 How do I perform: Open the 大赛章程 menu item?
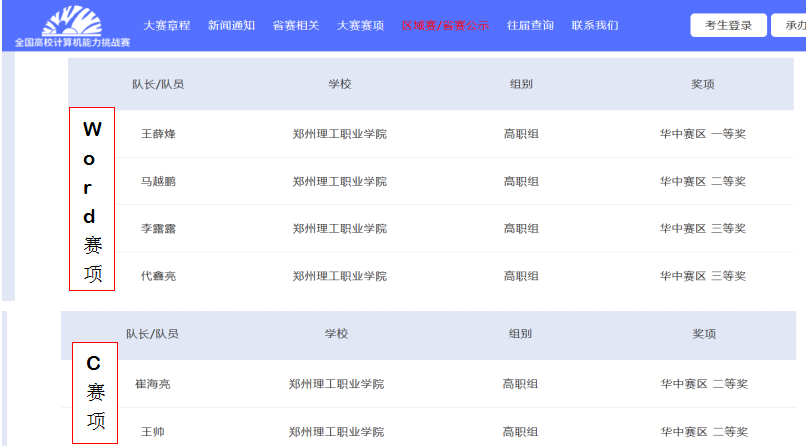click(166, 25)
